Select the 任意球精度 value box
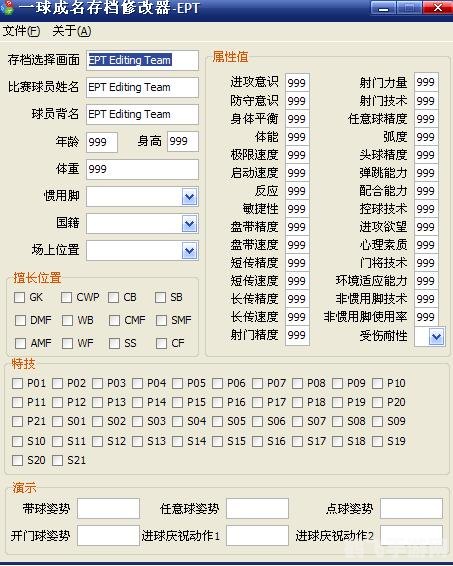 coord(426,119)
